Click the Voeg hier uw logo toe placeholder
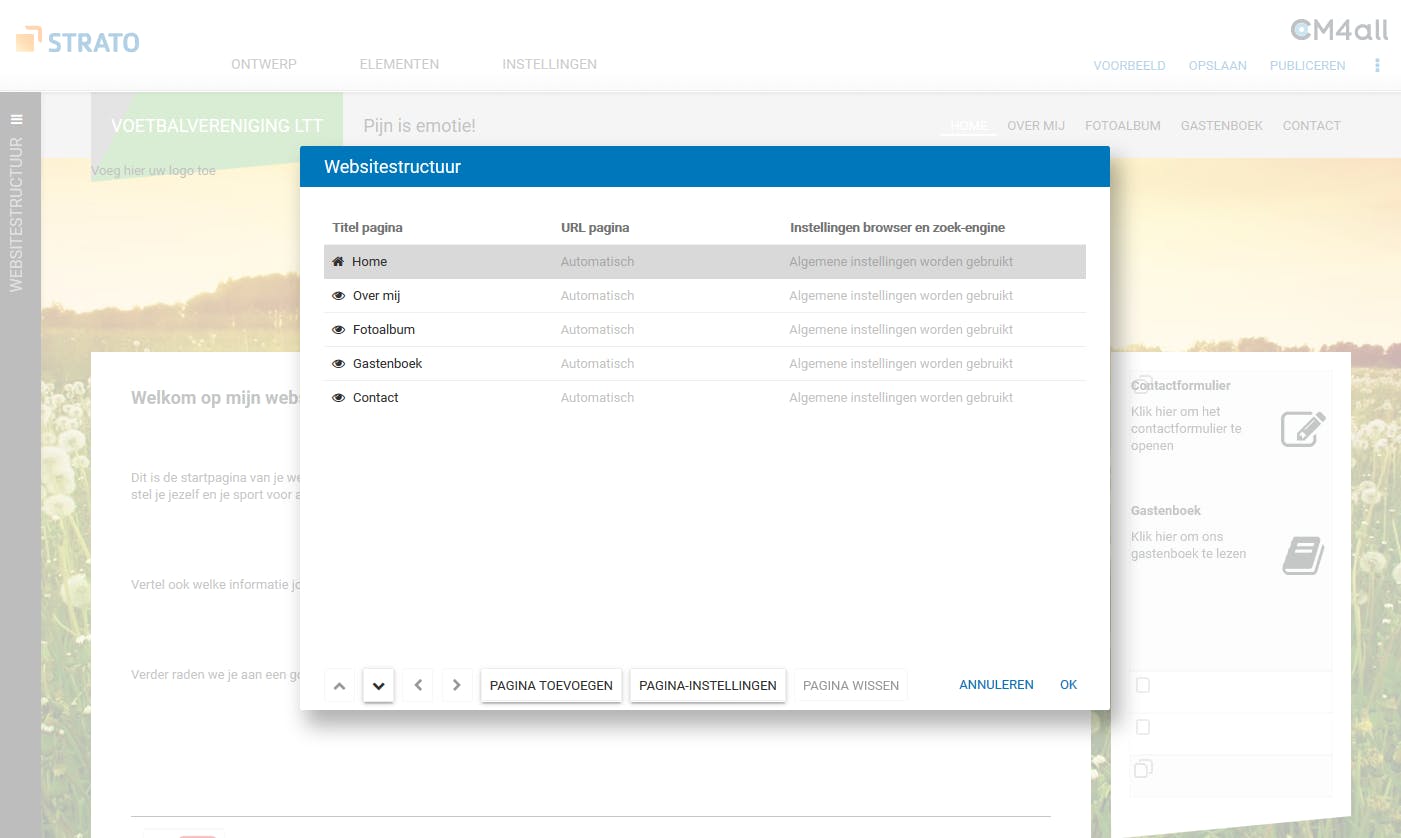 click(153, 171)
